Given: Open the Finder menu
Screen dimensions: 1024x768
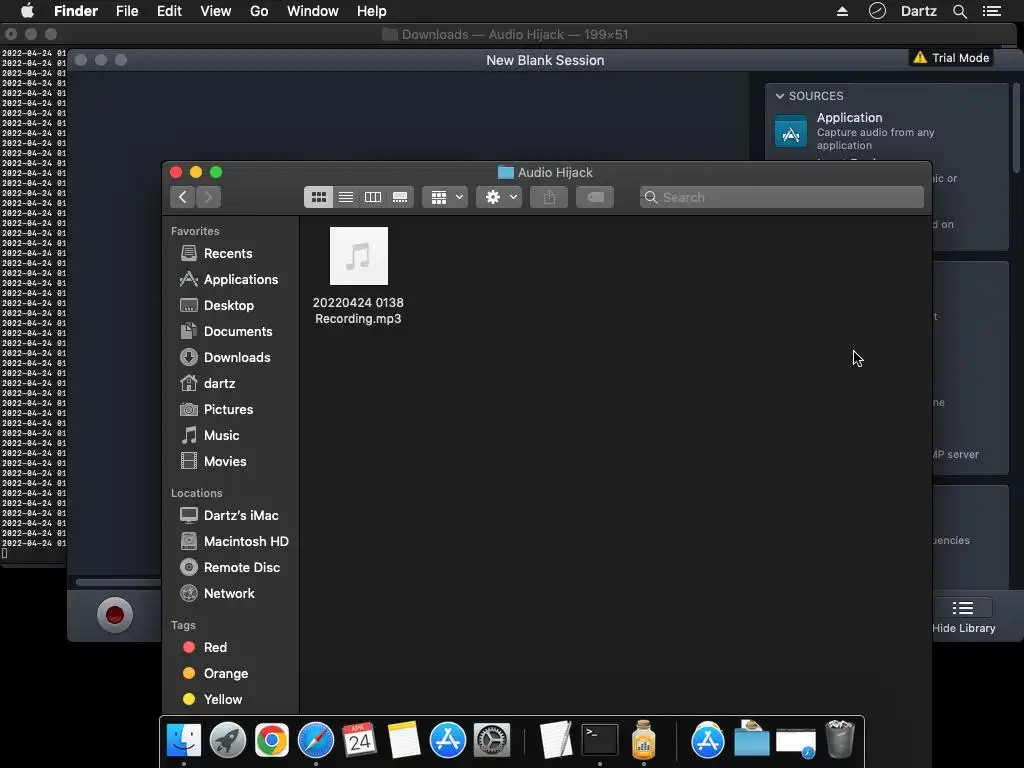Looking at the screenshot, I should click(x=76, y=11).
